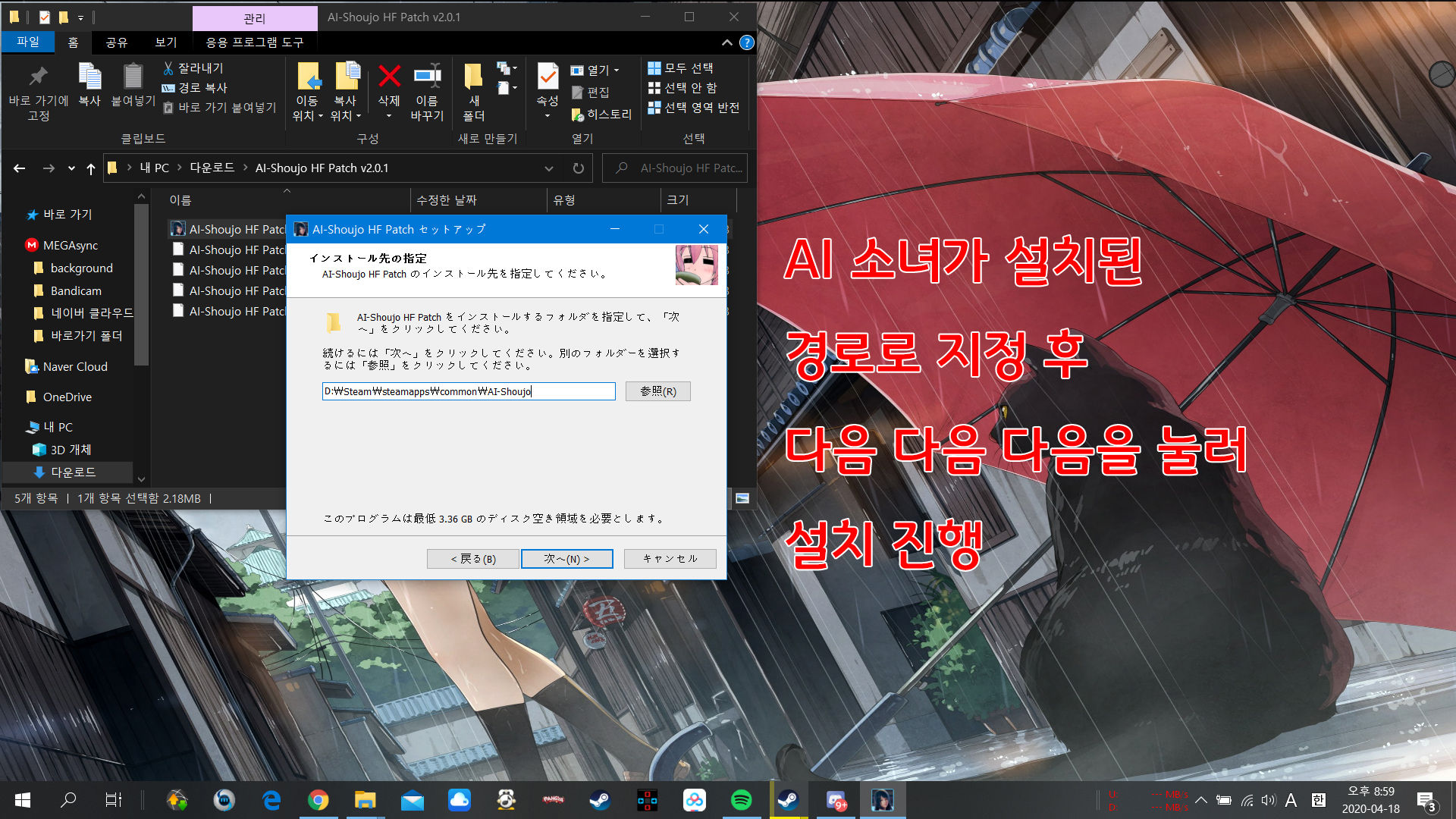Click the Explorer search box
1456x819 pixels.
[675, 168]
